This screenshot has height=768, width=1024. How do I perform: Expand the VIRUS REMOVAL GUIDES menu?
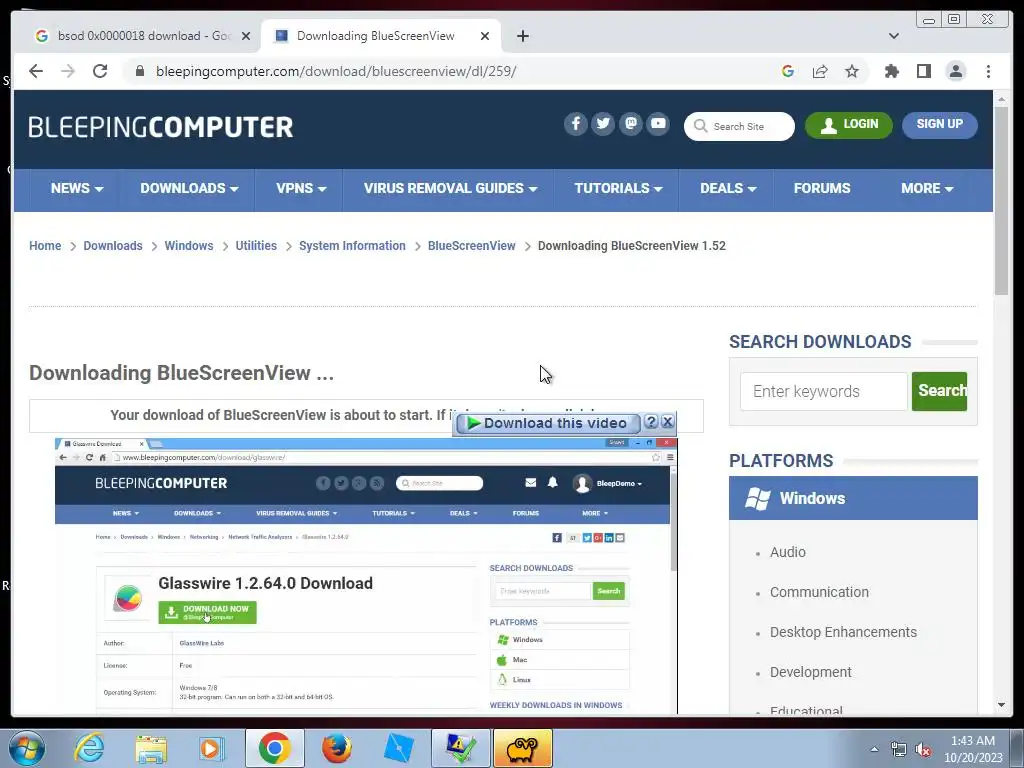tap(451, 189)
